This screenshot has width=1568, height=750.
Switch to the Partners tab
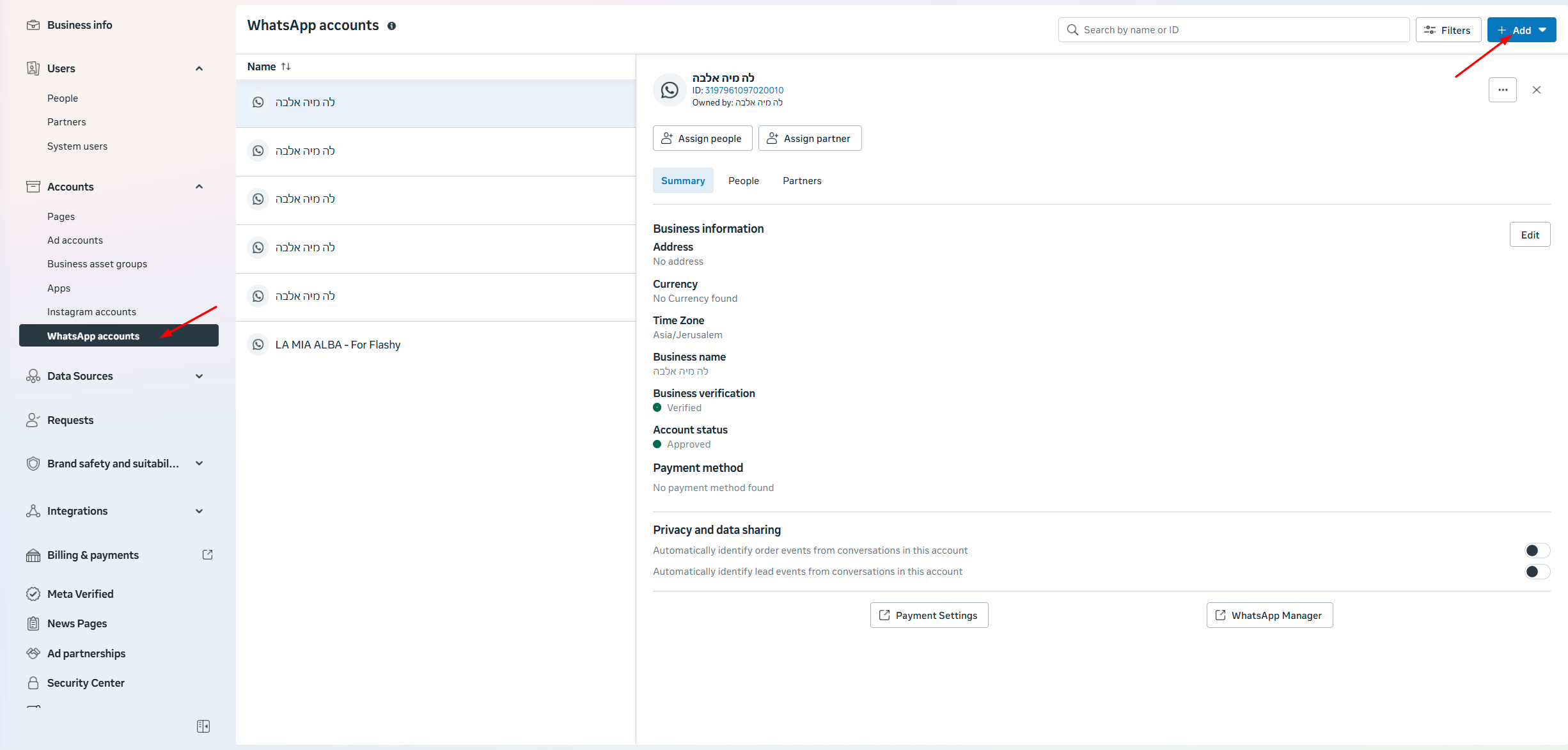(x=801, y=181)
